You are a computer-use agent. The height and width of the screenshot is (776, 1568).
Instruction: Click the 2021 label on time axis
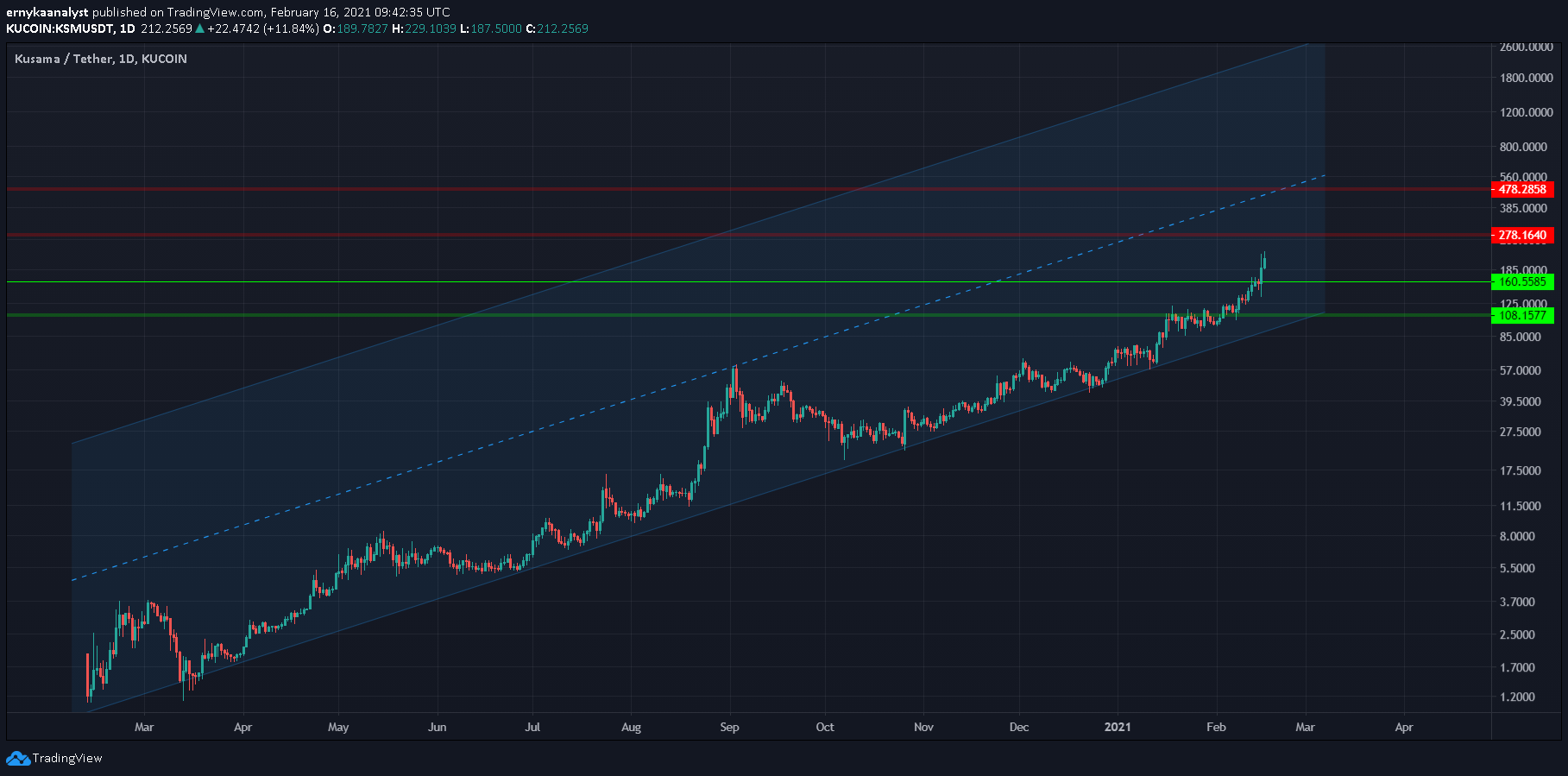point(1118,727)
